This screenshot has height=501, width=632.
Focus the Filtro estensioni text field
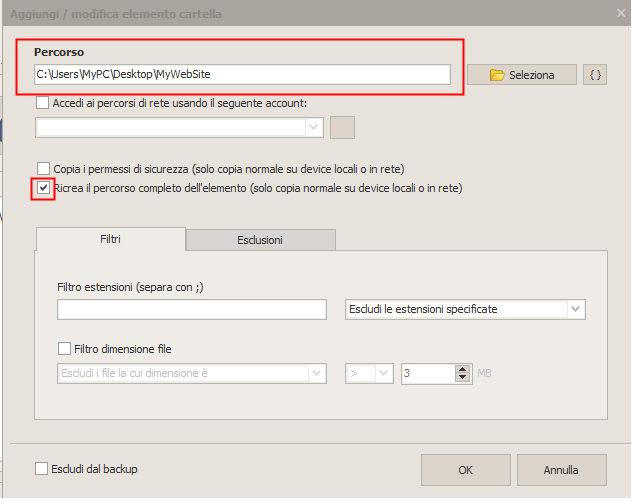[192, 310]
